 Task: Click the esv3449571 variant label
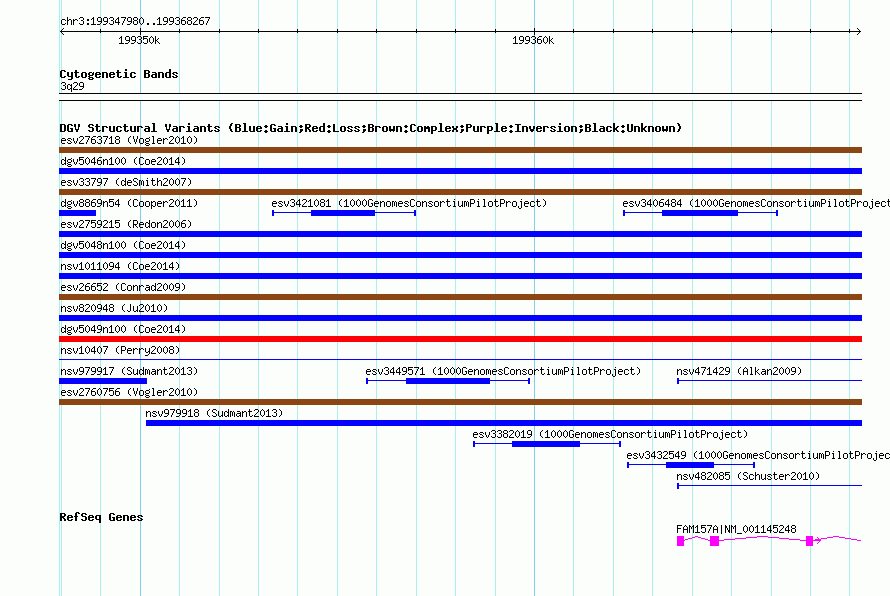pos(503,371)
